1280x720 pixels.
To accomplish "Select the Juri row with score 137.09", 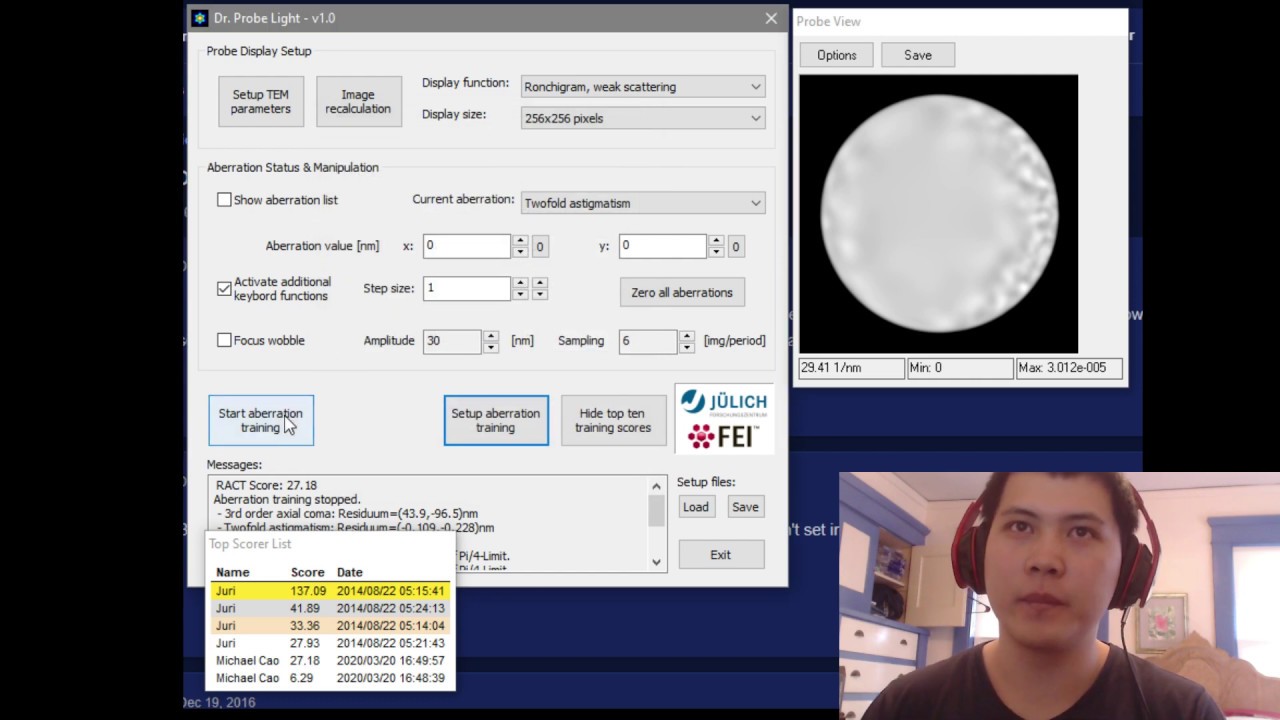I will (x=330, y=591).
